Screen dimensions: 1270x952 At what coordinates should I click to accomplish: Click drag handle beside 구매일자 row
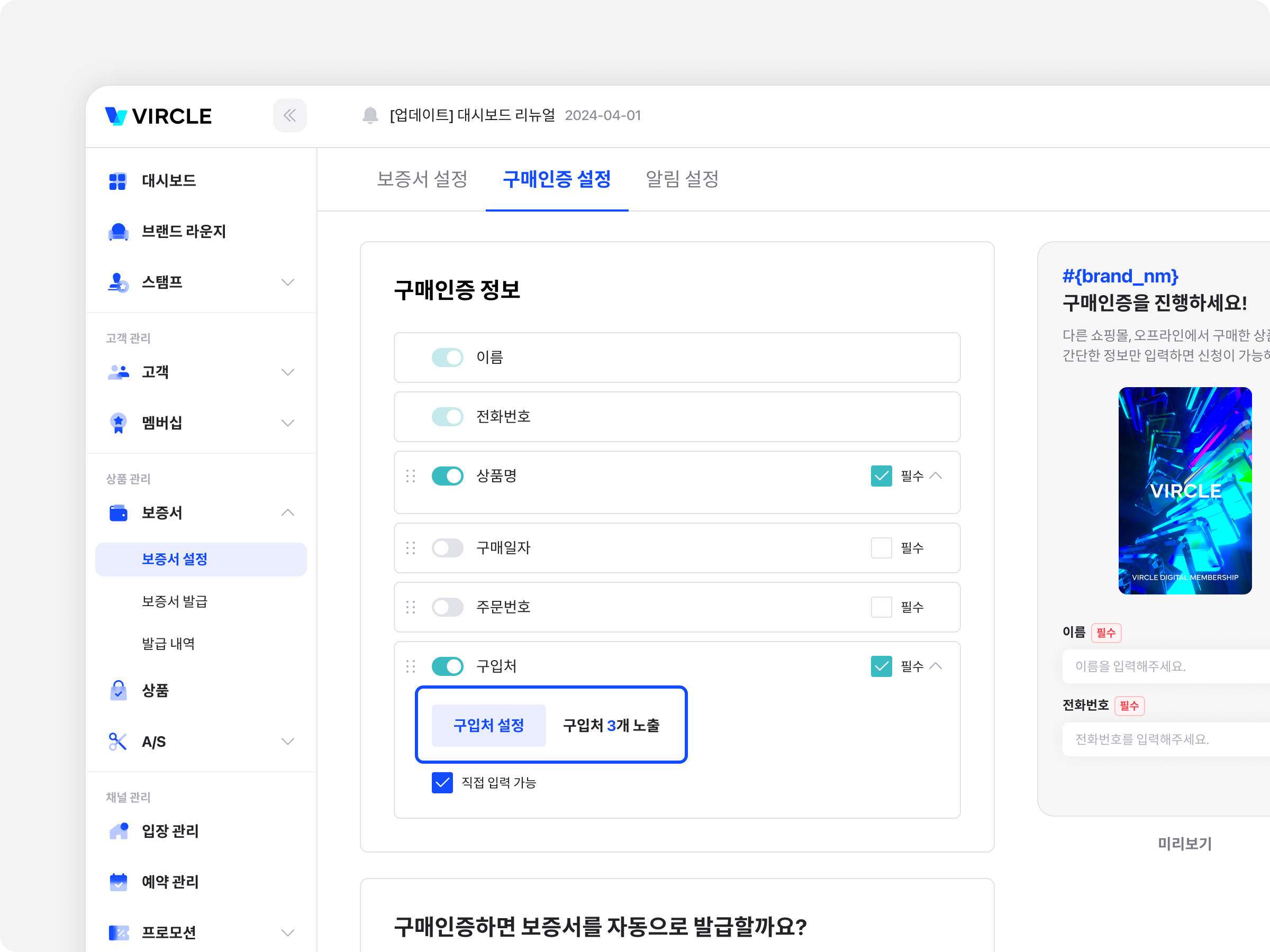point(411,548)
